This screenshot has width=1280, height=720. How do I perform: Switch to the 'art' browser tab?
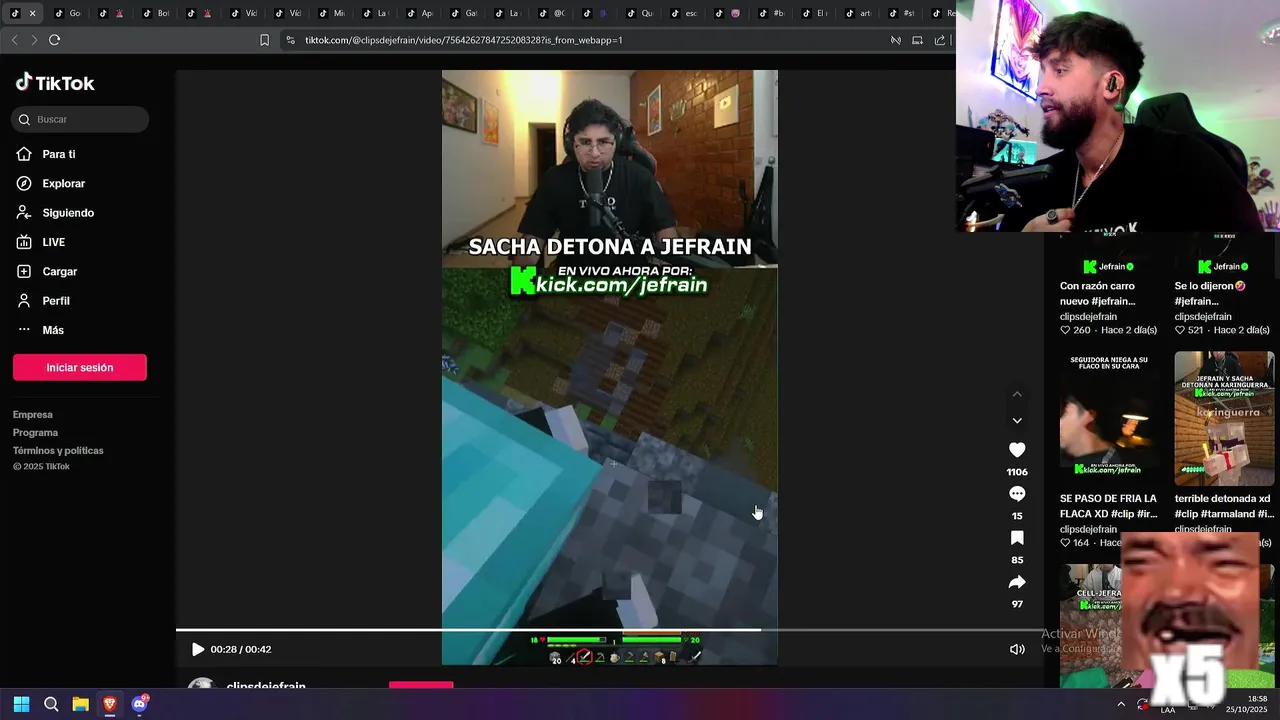click(858, 13)
